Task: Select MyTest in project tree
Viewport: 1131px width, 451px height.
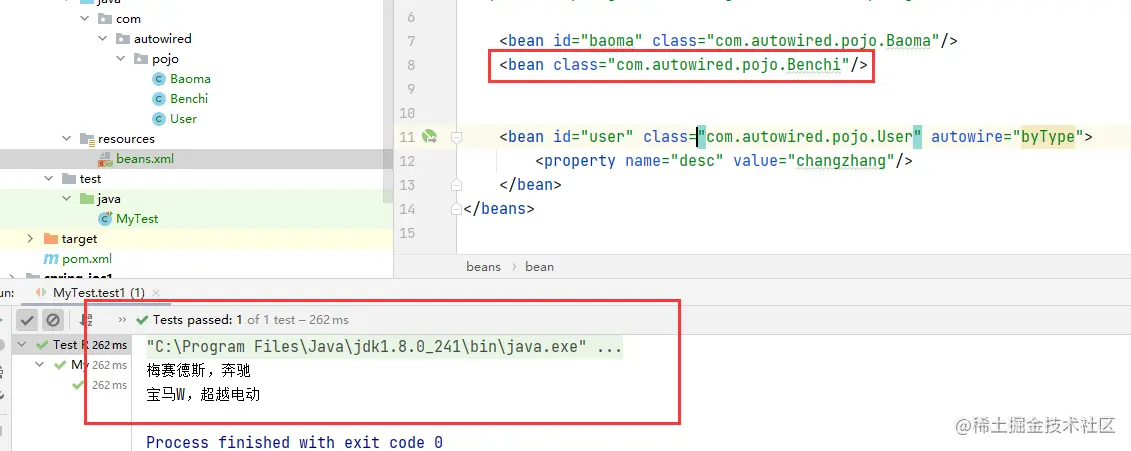Action: coord(137,219)
